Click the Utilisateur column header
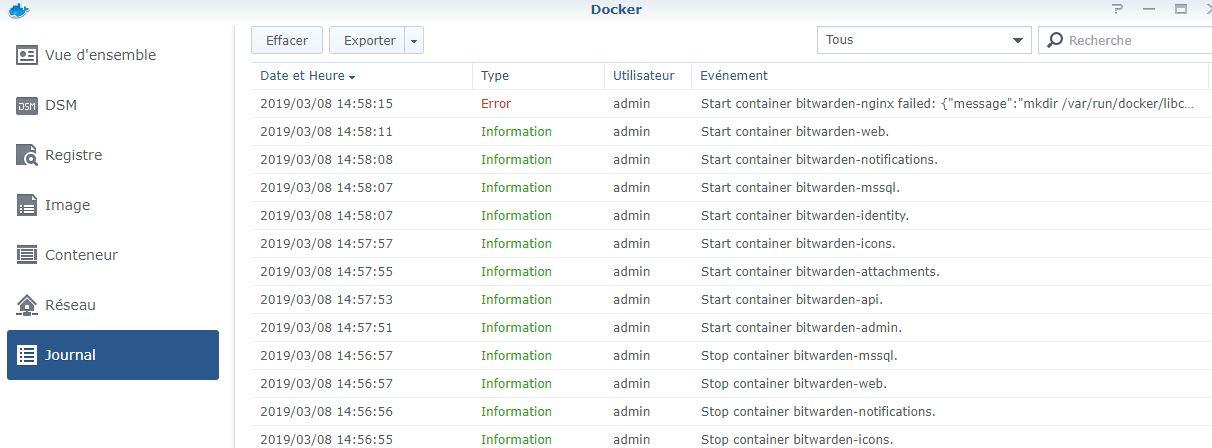The image size is (1212, 448). (644, 76)
